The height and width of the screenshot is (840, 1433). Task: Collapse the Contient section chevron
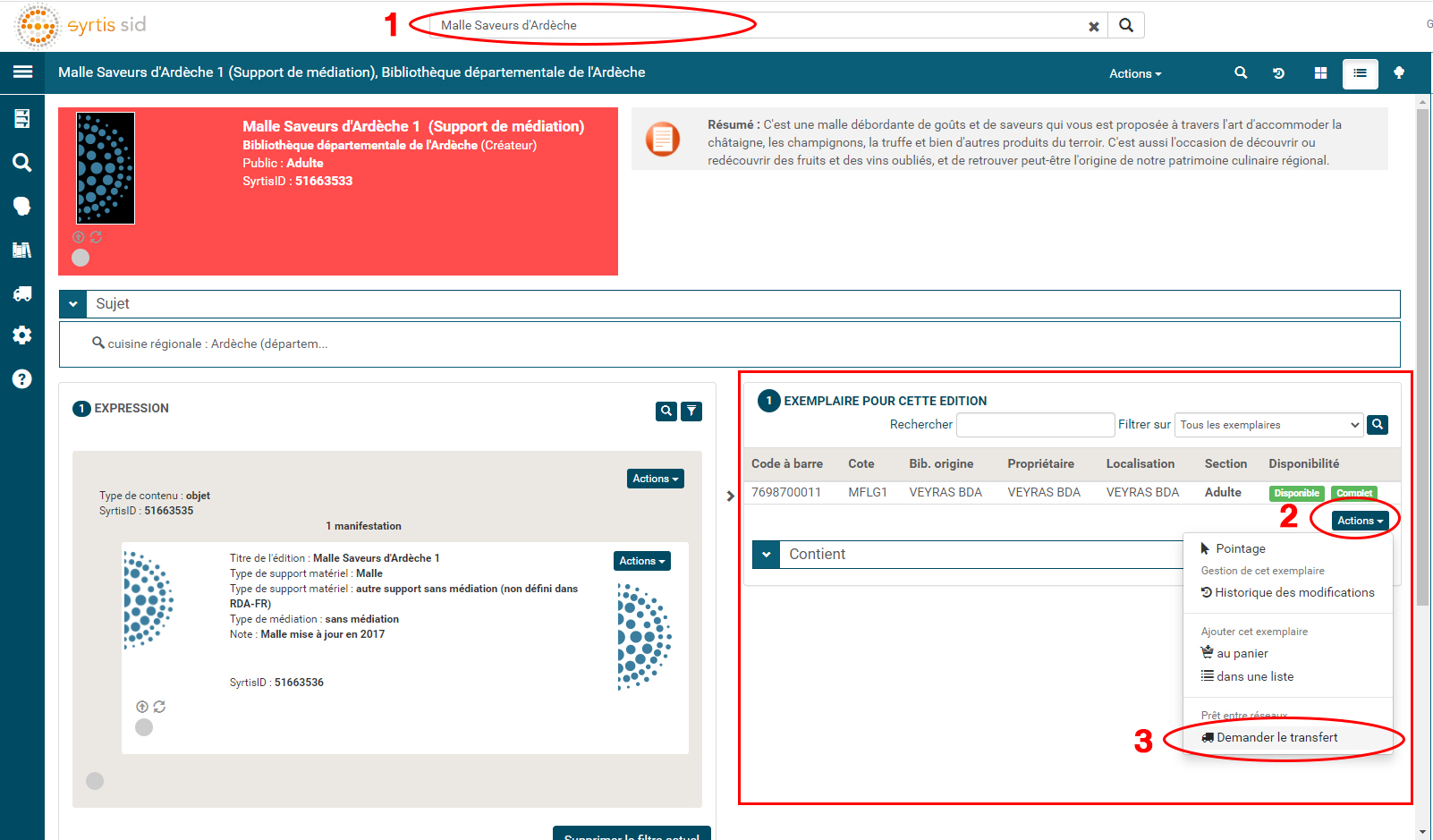pyautogui.click(x=767, y=555)
